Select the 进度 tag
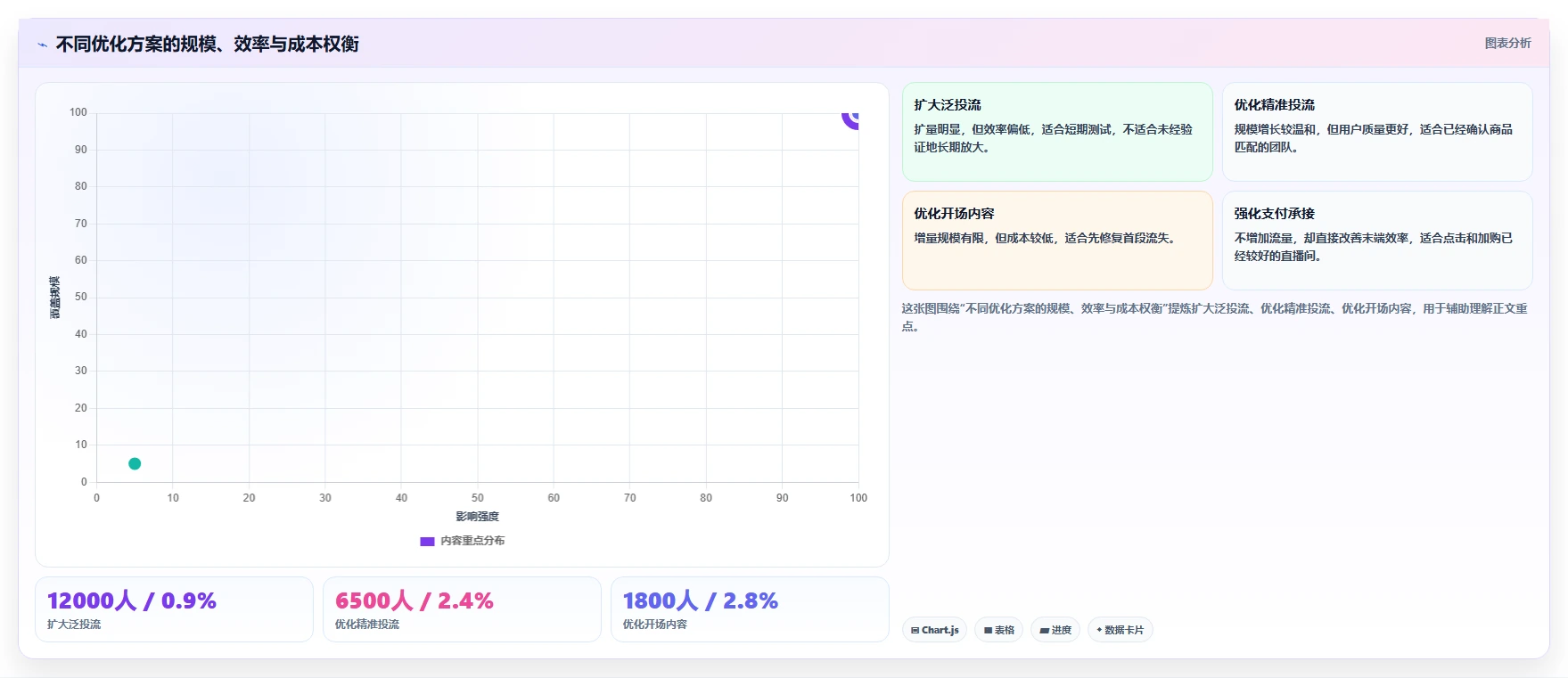Viewport: 1568px width, 678px height. click(x=1055, y=630)
